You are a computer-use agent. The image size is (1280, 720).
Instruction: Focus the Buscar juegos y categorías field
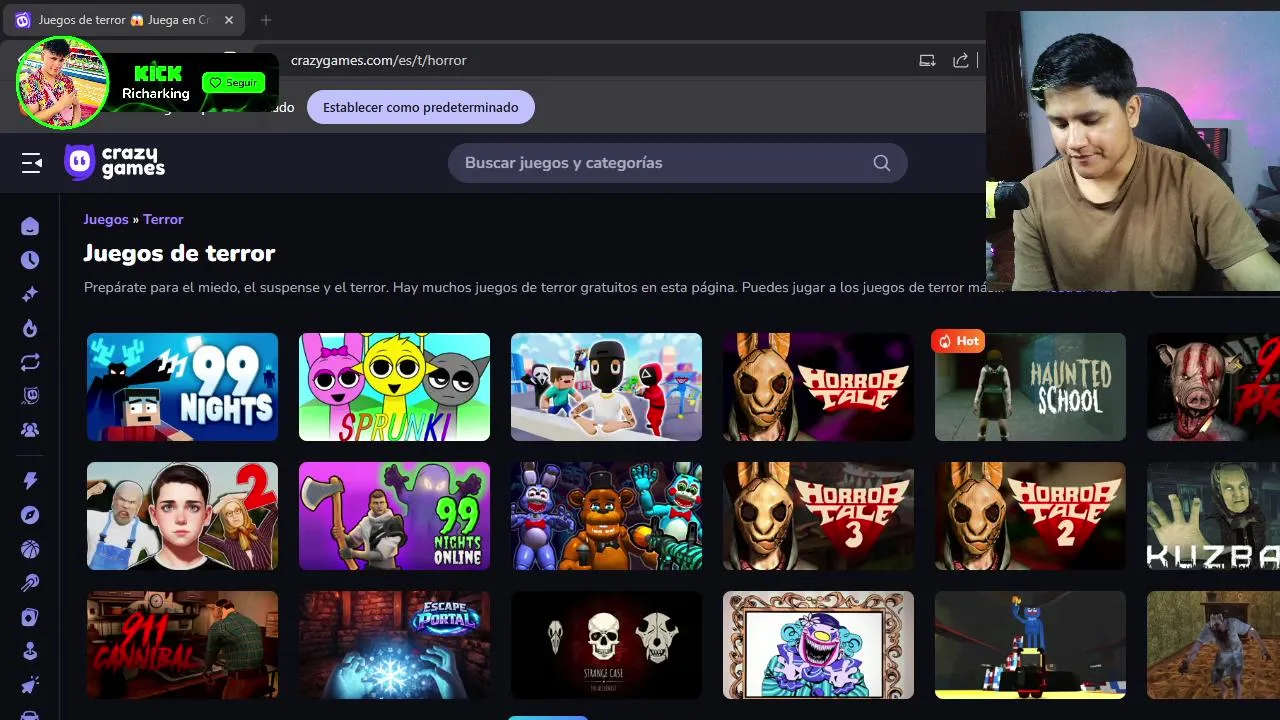(677, 163)
